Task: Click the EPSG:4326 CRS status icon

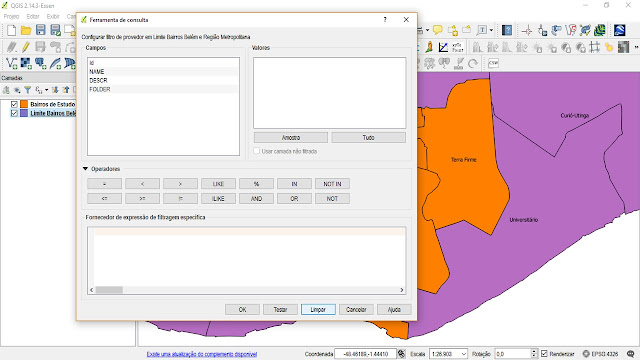Action: coord(600,353)
